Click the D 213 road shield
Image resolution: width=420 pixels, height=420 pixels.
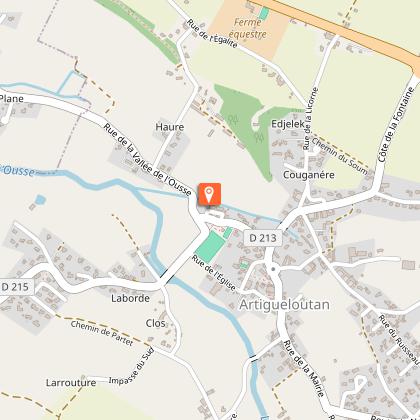[x=263, y=238]
